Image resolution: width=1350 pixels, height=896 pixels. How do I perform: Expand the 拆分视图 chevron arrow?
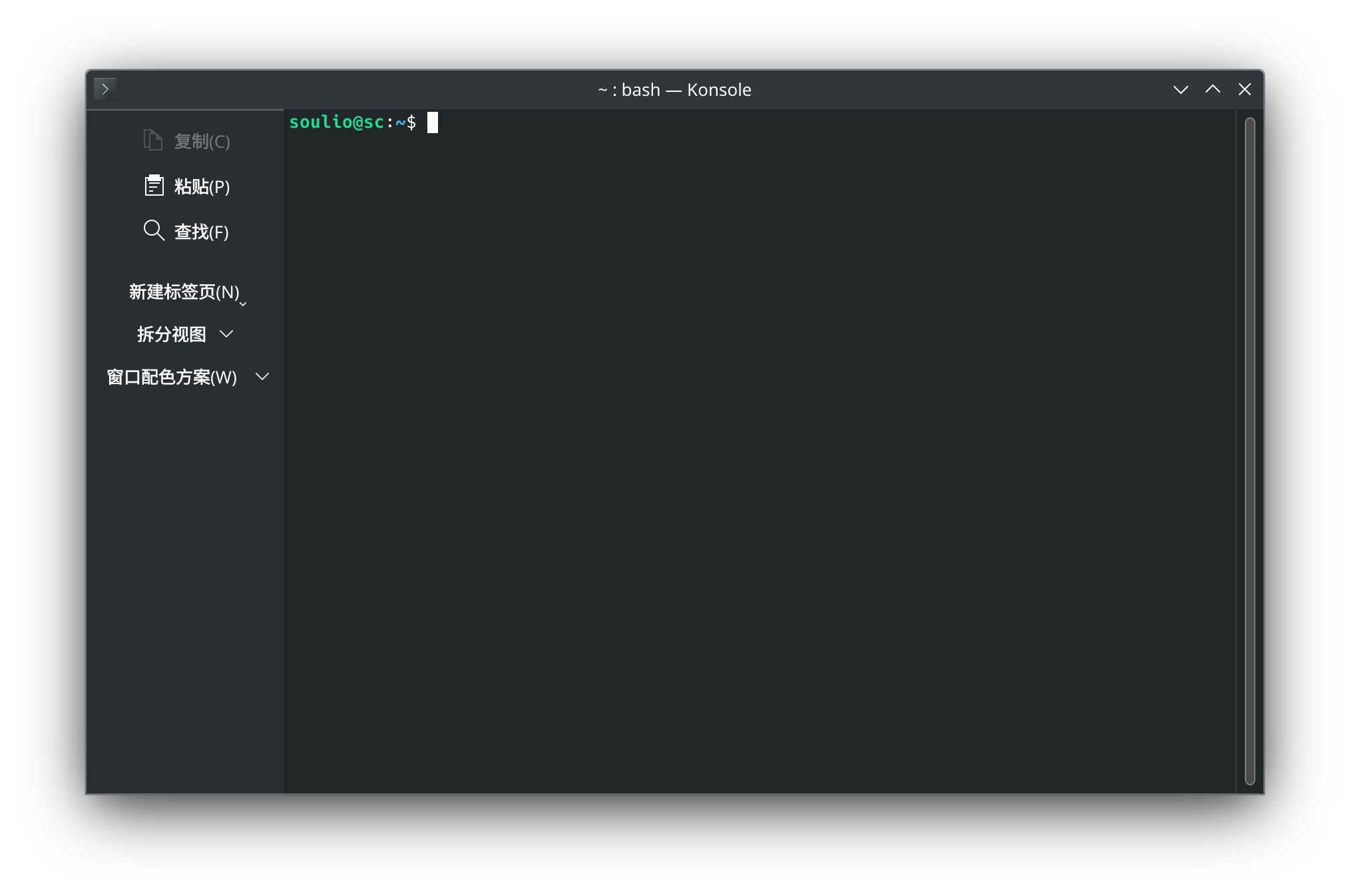coord(226,334)
